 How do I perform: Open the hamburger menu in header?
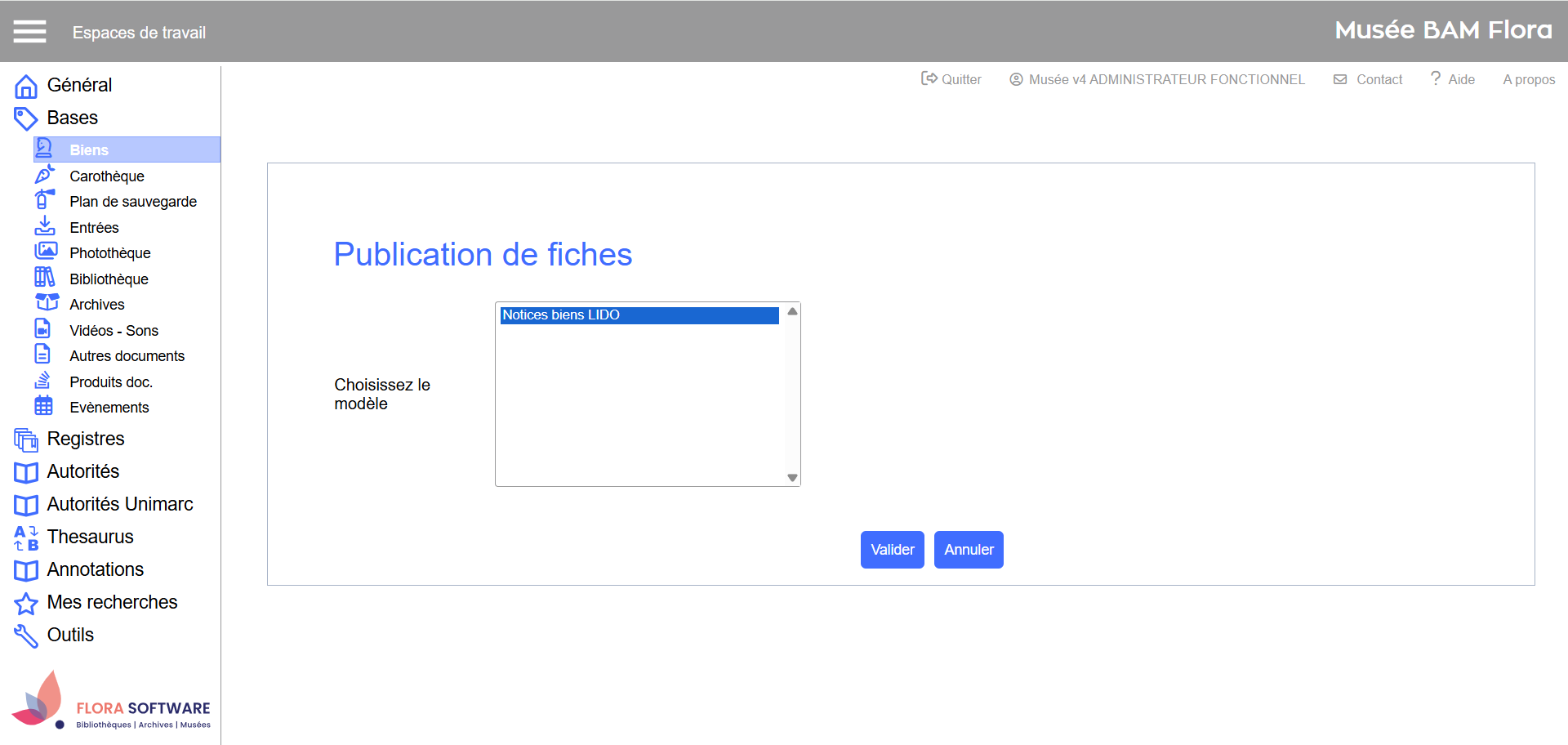[x=29, y=32]
